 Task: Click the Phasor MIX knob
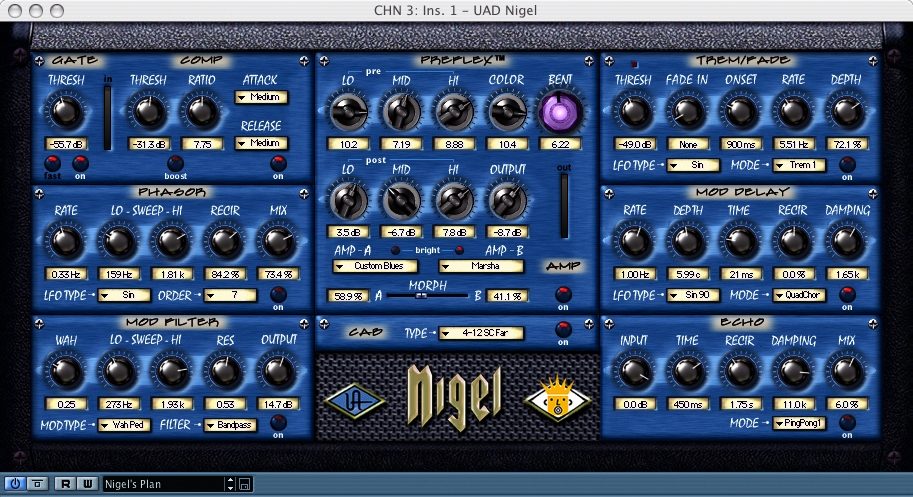click(278, 242)
